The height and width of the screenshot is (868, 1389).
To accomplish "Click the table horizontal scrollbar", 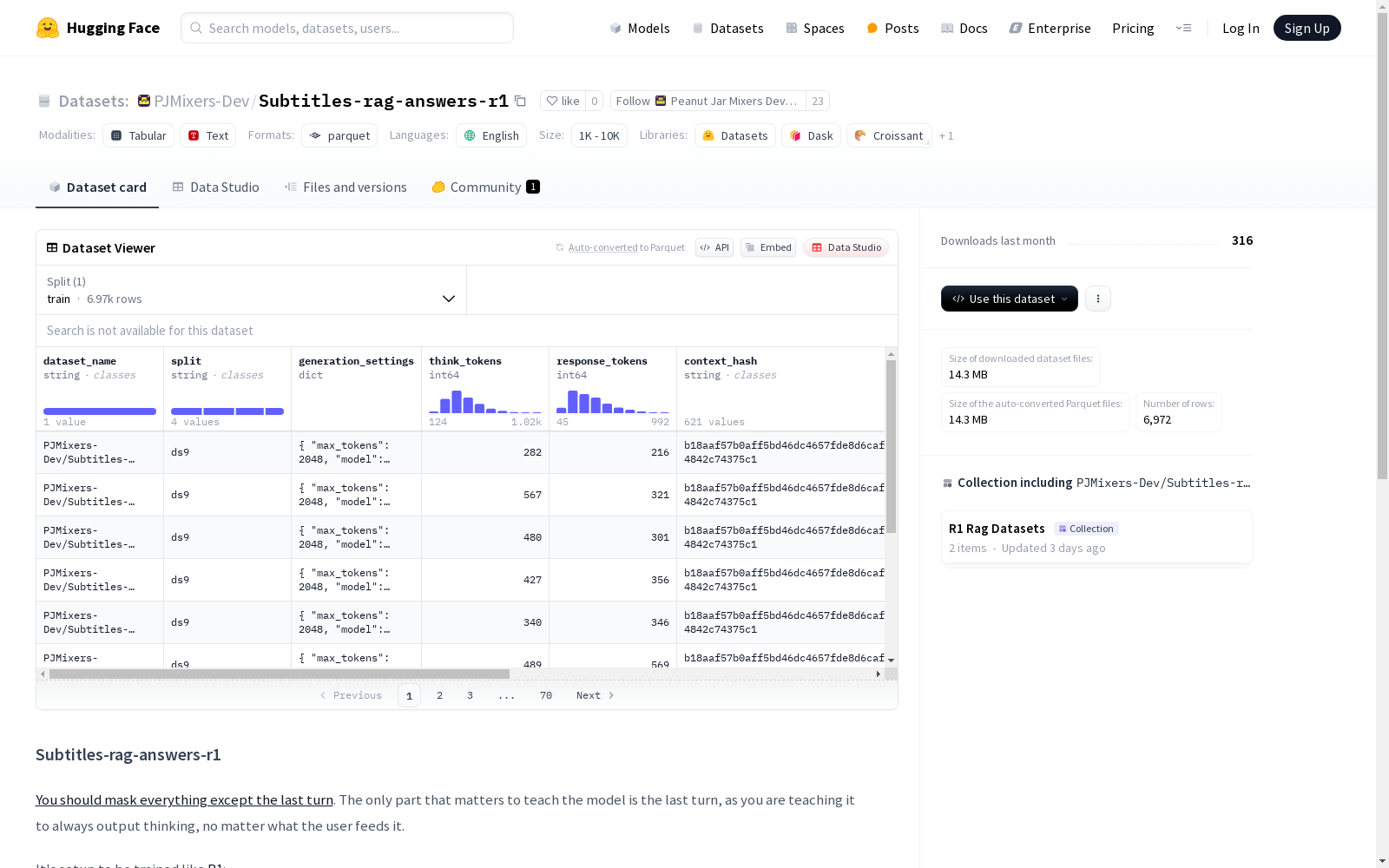I will click(280, 674).
